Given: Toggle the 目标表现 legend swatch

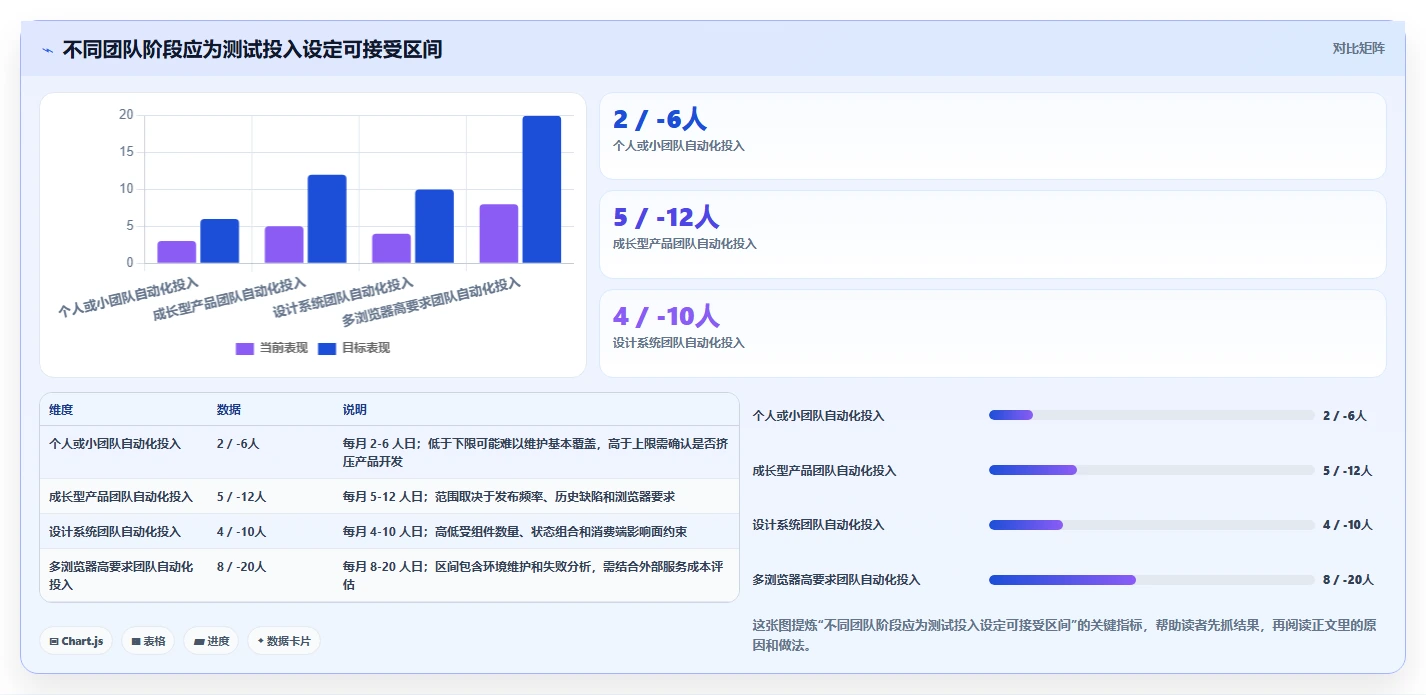Looking at the screenshot, I should (x=327, y=348).
